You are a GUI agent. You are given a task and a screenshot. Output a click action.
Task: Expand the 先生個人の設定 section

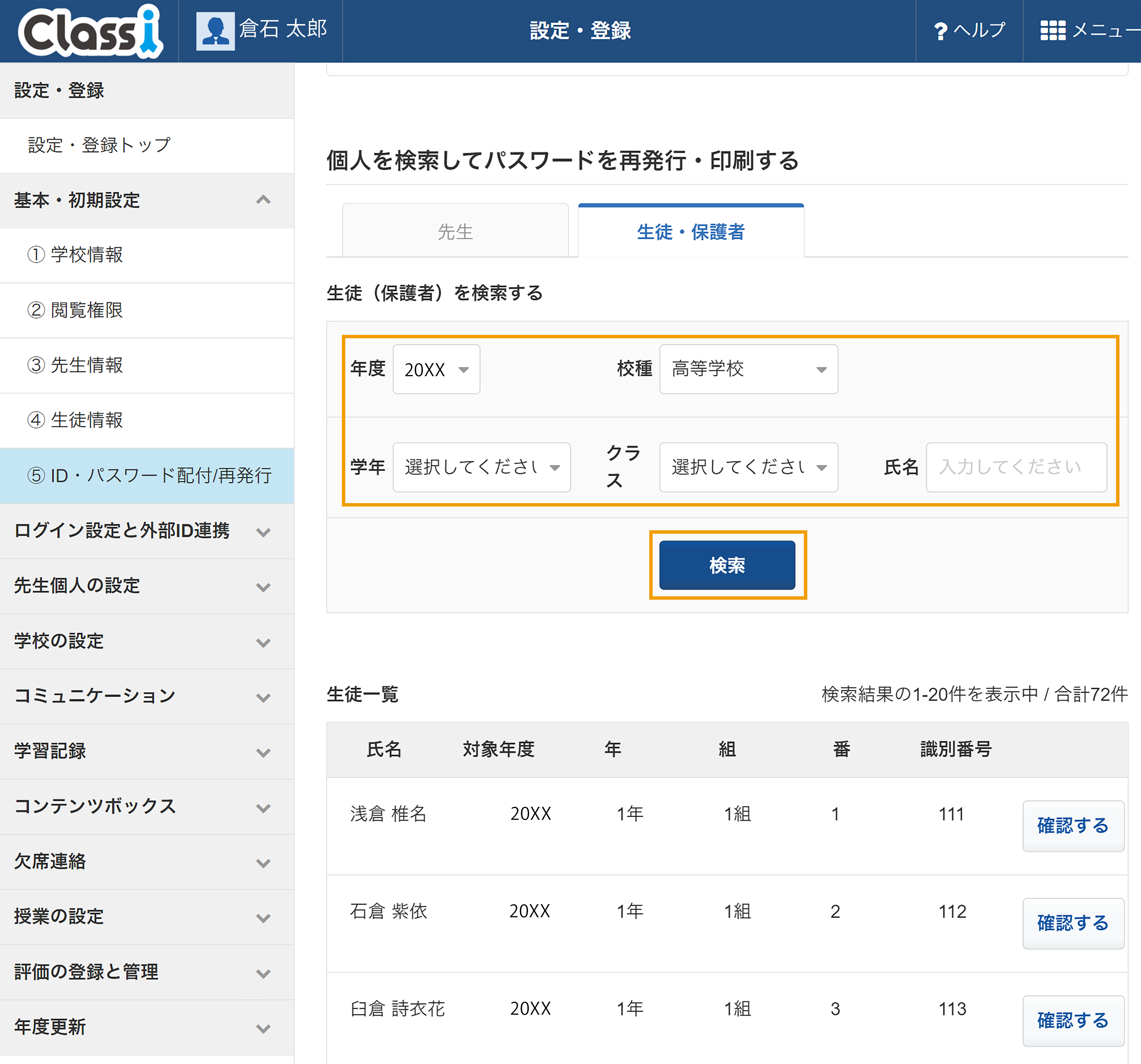263,587
